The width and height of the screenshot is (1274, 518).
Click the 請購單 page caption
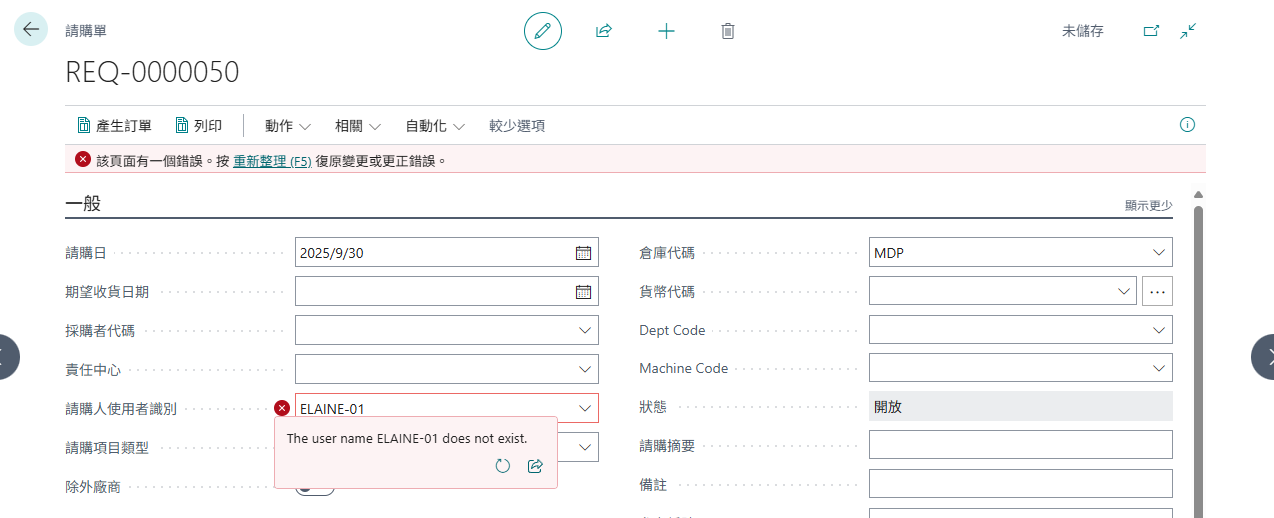(x=86, y=31)
